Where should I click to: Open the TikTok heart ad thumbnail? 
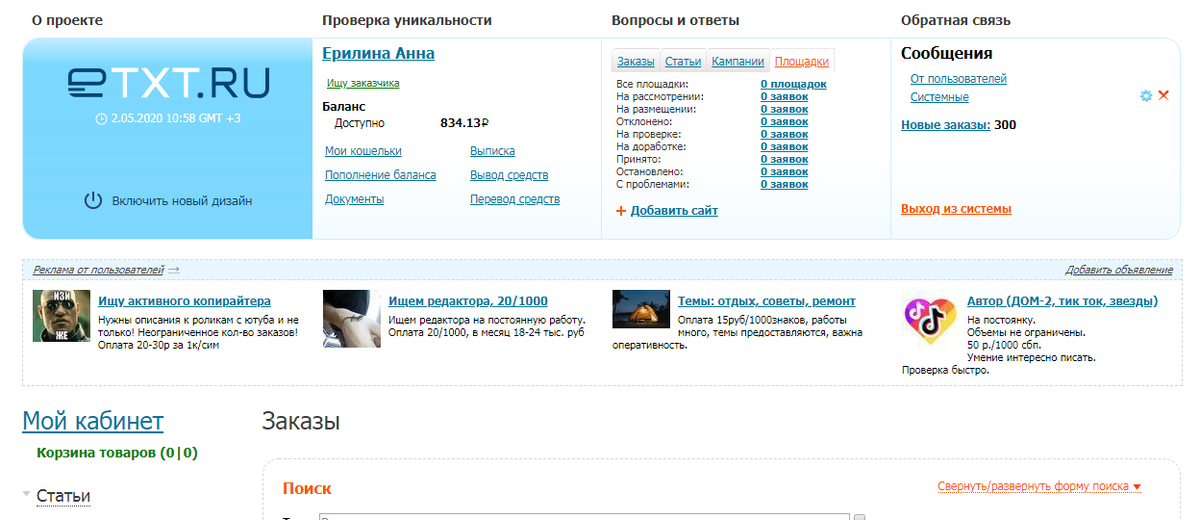tap(930, 320)
